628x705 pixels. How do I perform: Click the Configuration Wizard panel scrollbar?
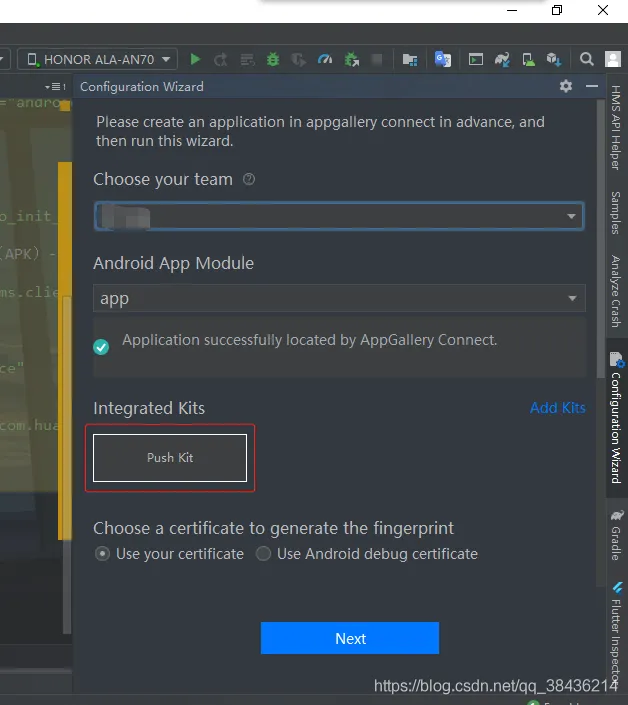601,238
